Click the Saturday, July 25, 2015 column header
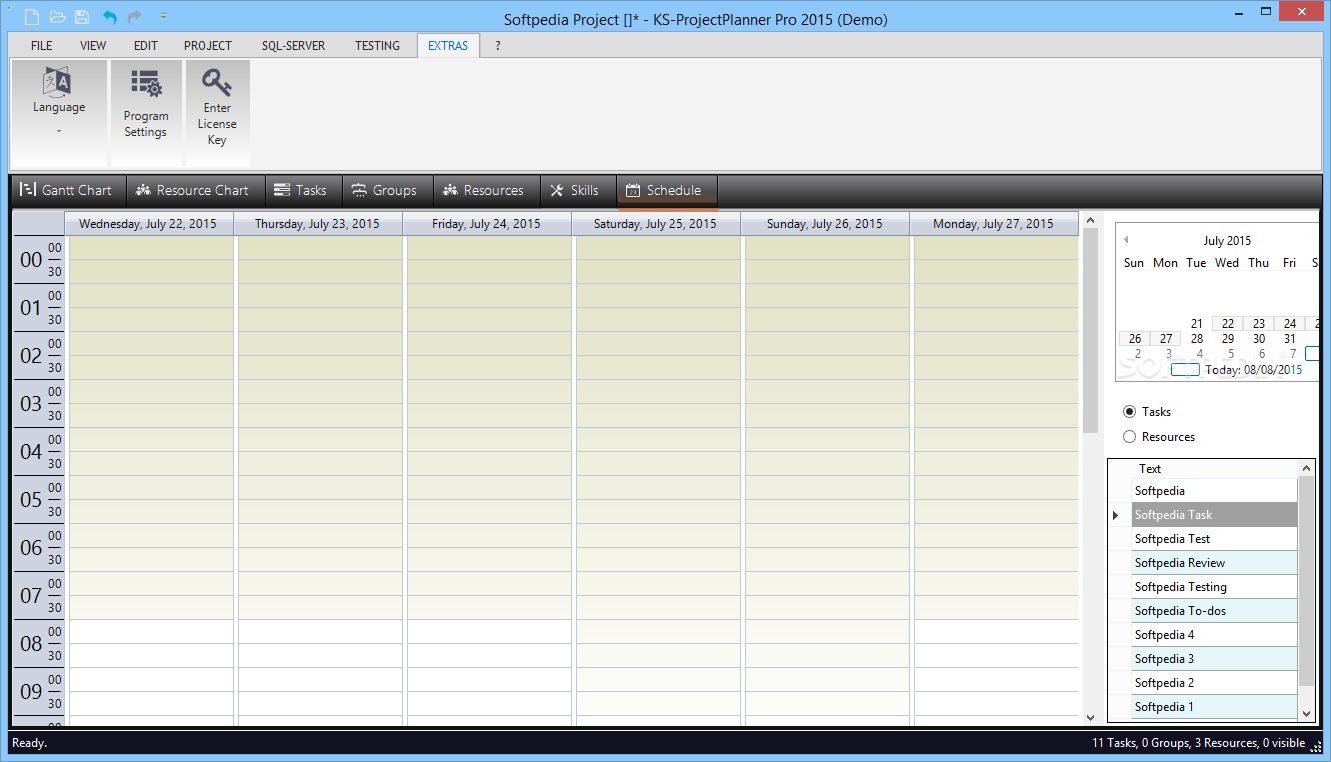 point(655,224)
